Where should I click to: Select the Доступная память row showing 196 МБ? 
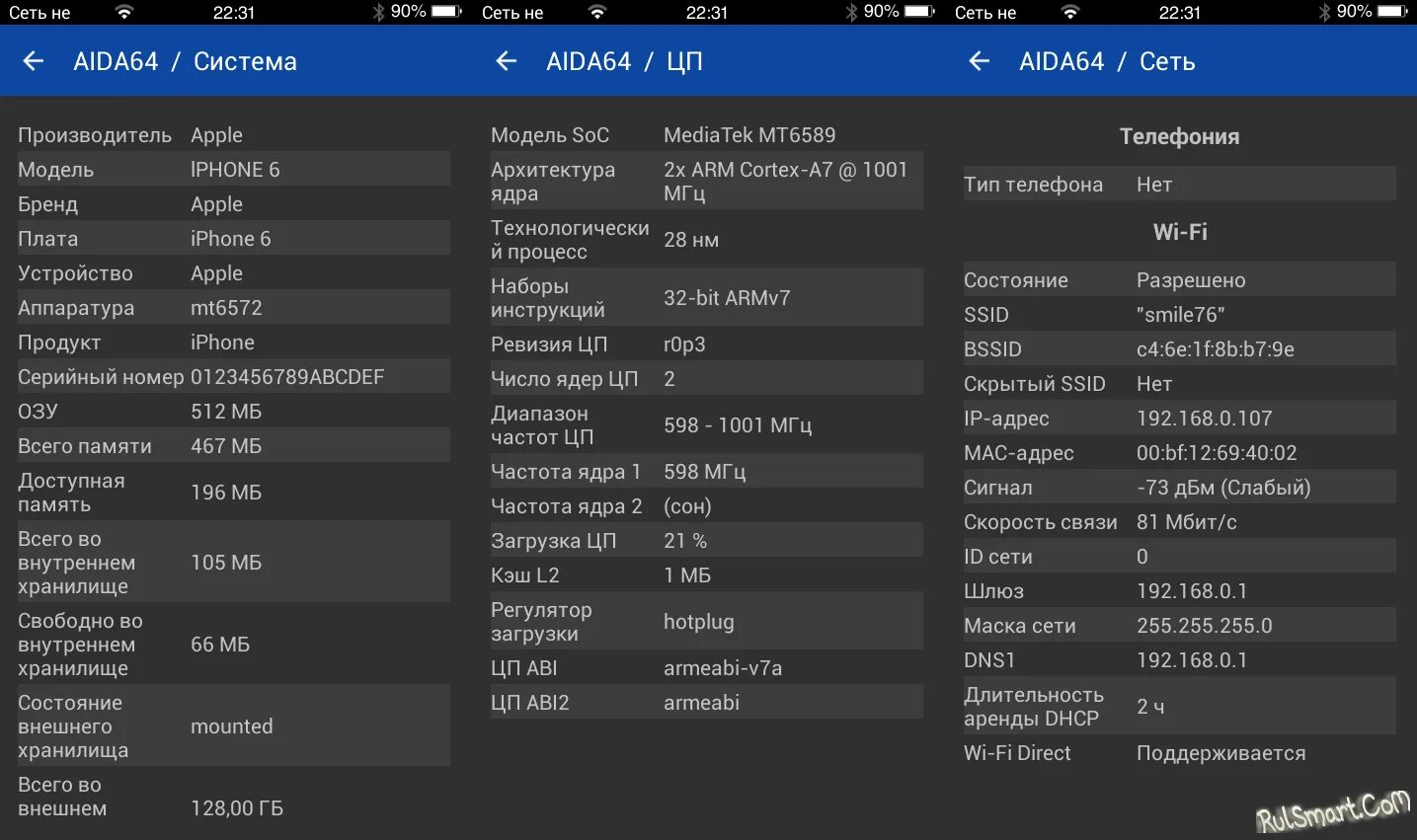pyautogui.click(x=234, y=492)
